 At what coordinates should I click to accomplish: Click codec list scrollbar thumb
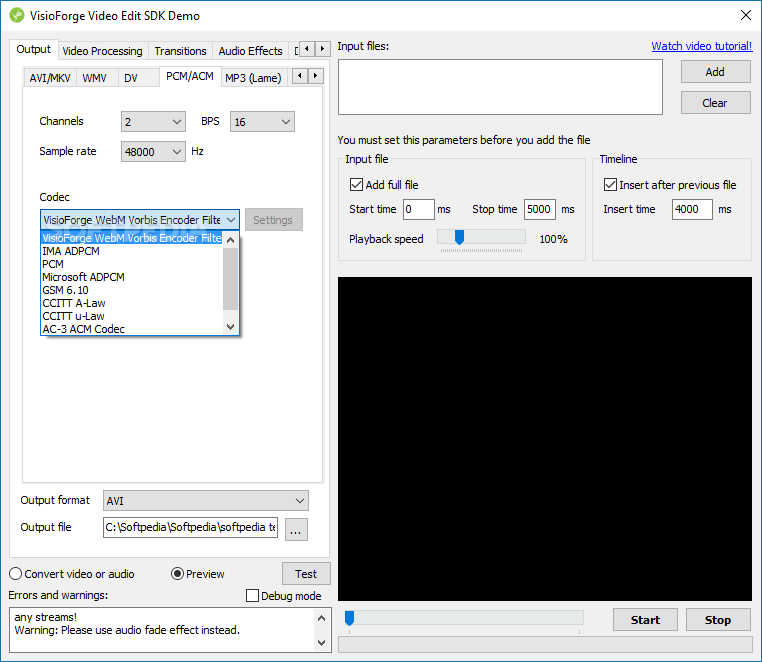[231, 279]
